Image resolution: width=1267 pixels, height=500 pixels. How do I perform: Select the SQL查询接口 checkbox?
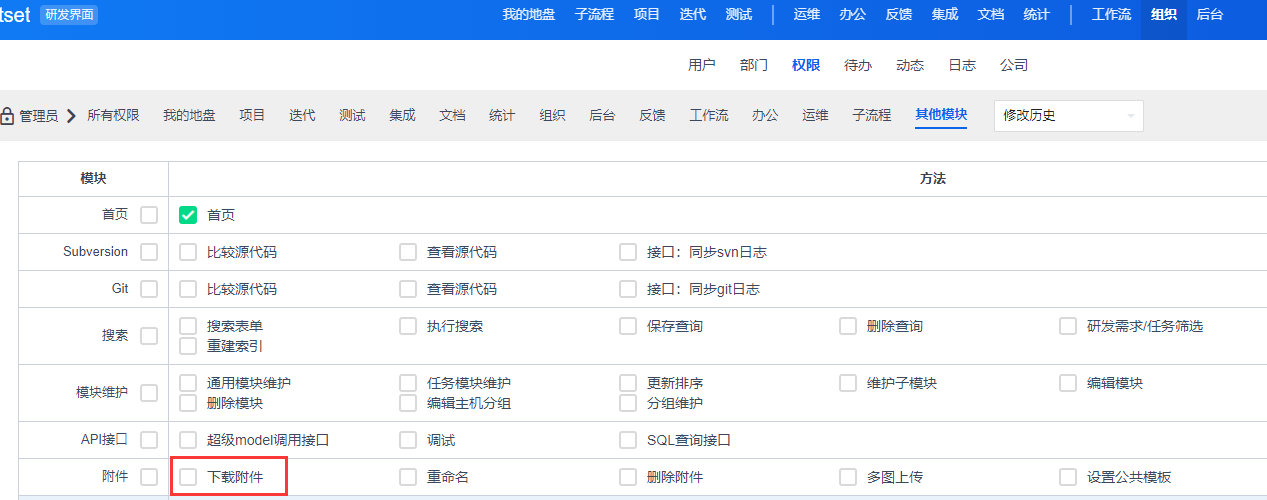[628, 440]
